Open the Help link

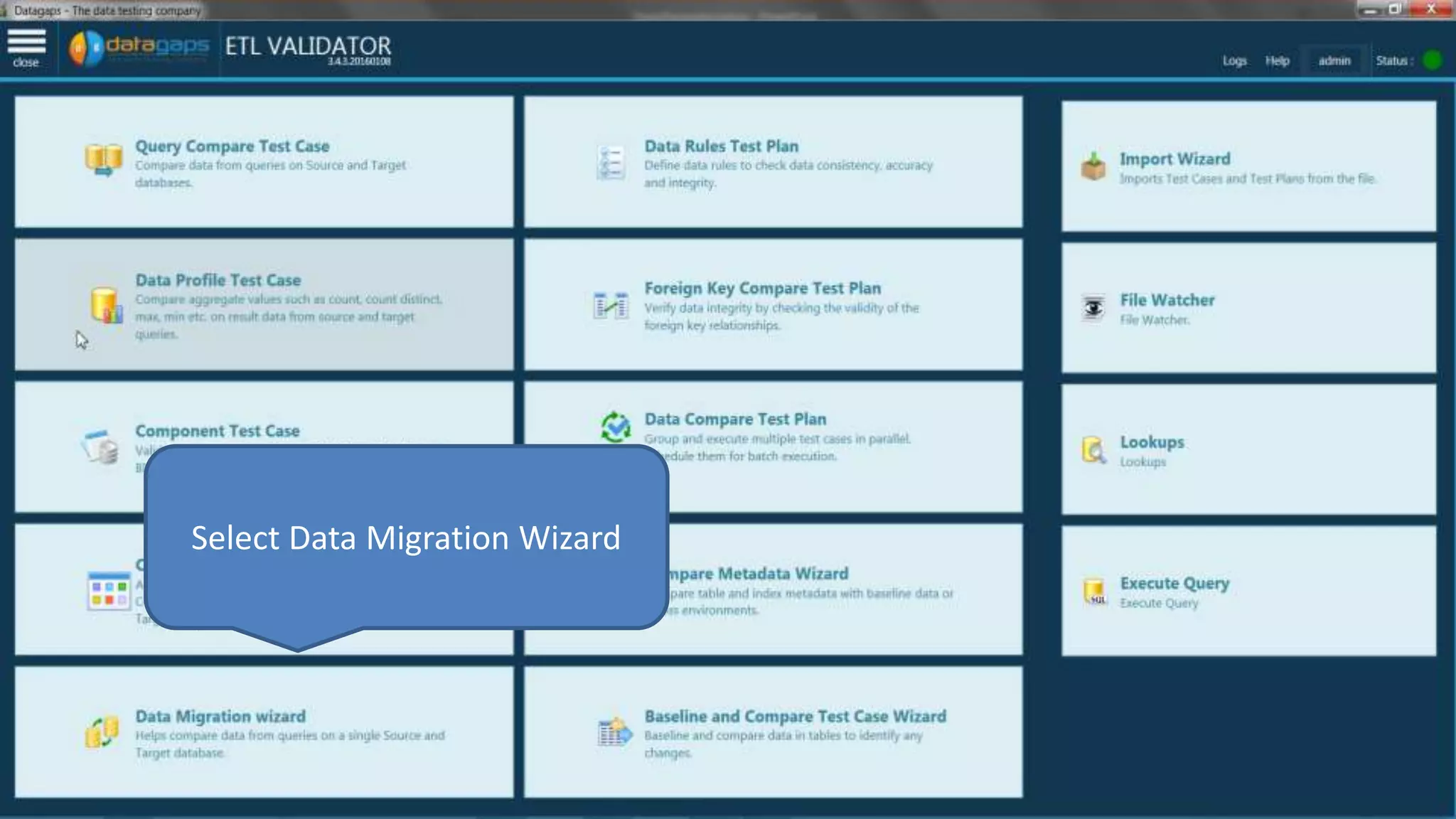[x=1277, y=60]
